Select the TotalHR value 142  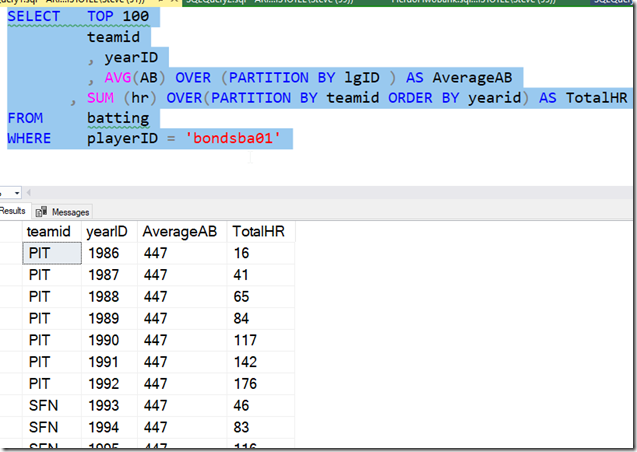(260, 362)
